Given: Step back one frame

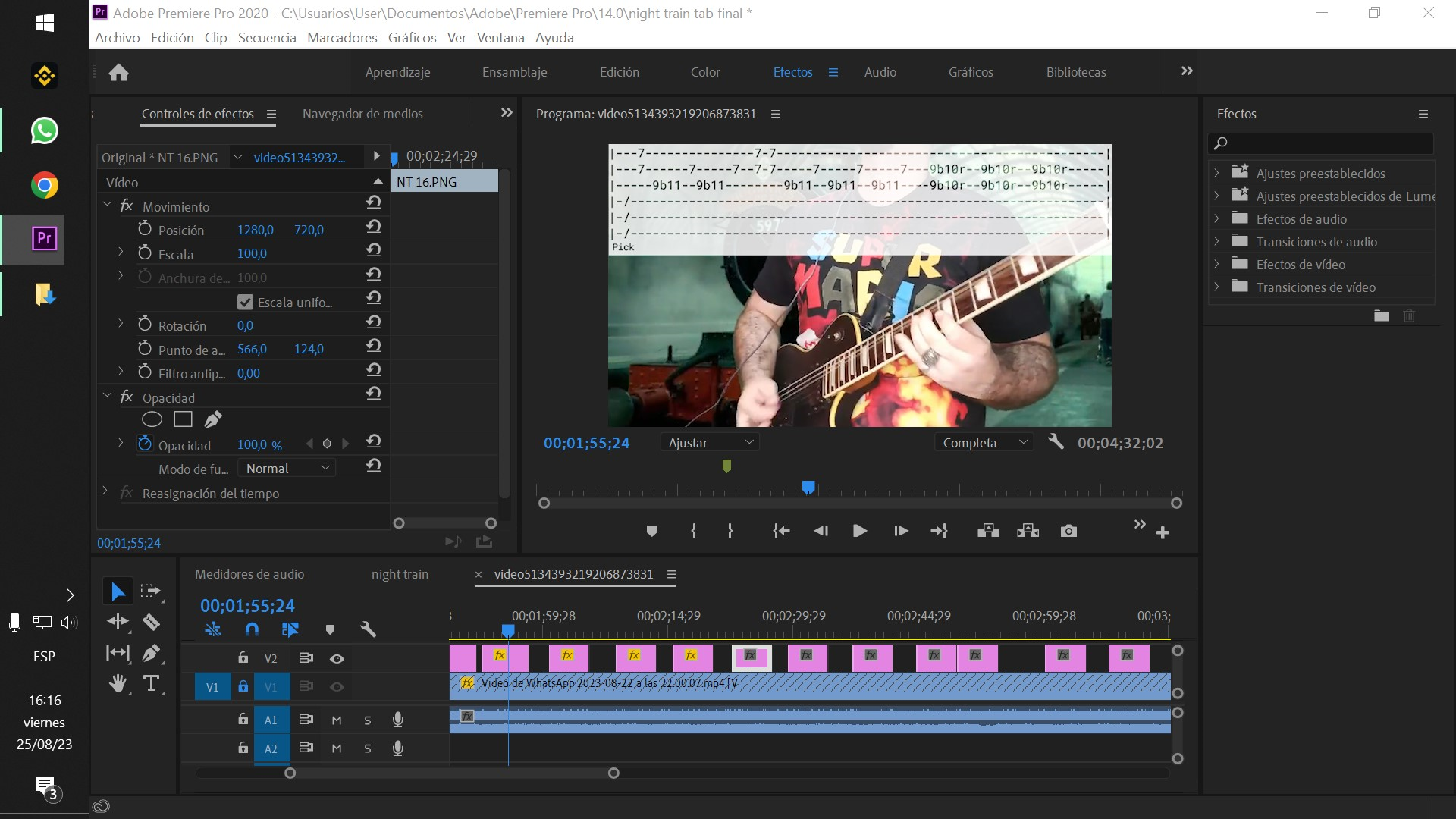Looking at the screenshot, I should [821, 531].
